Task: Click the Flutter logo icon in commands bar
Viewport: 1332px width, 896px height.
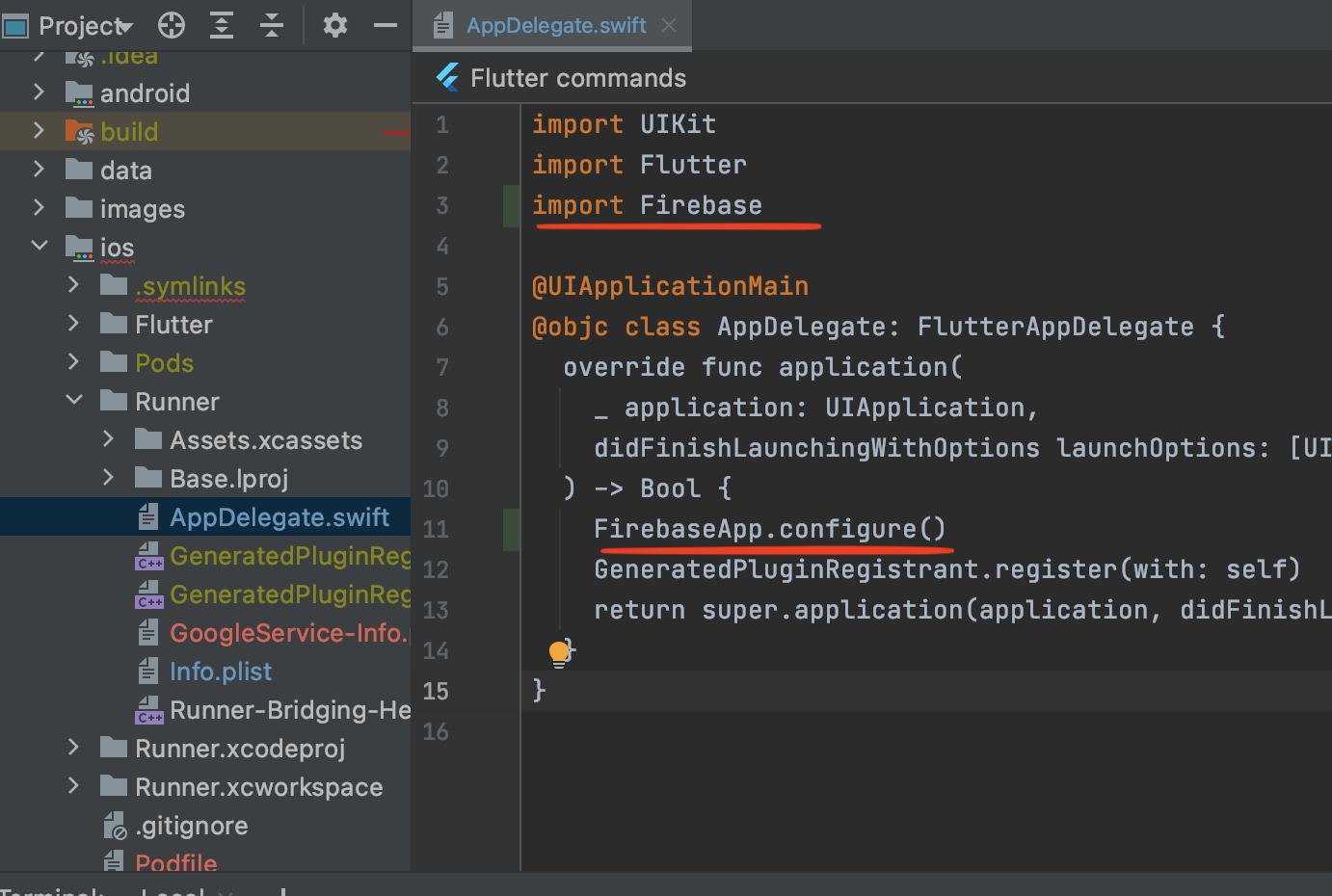Action: (x=447, y=77)
